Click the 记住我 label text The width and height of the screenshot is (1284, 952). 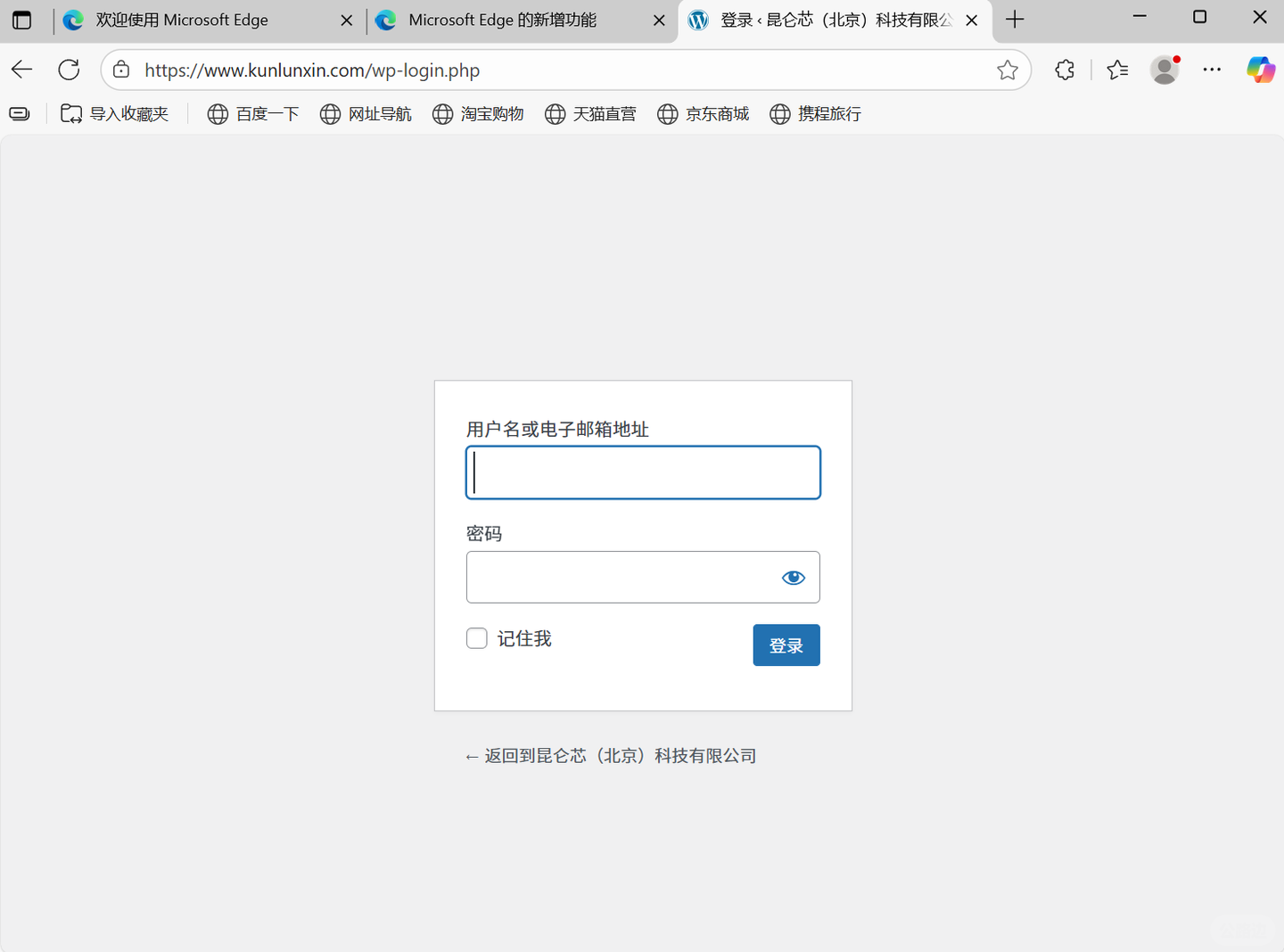[524, 638]
